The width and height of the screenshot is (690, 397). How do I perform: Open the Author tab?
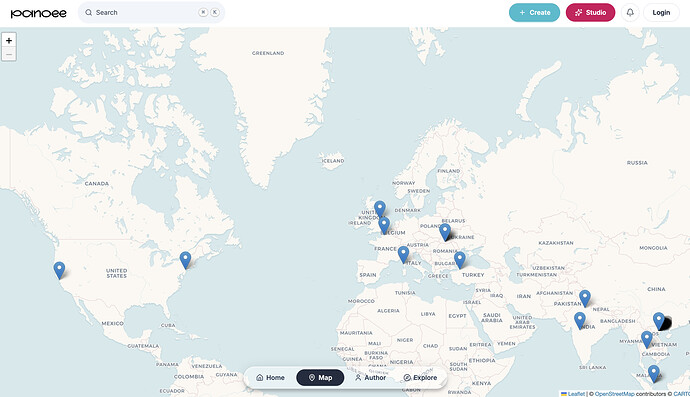371,378
